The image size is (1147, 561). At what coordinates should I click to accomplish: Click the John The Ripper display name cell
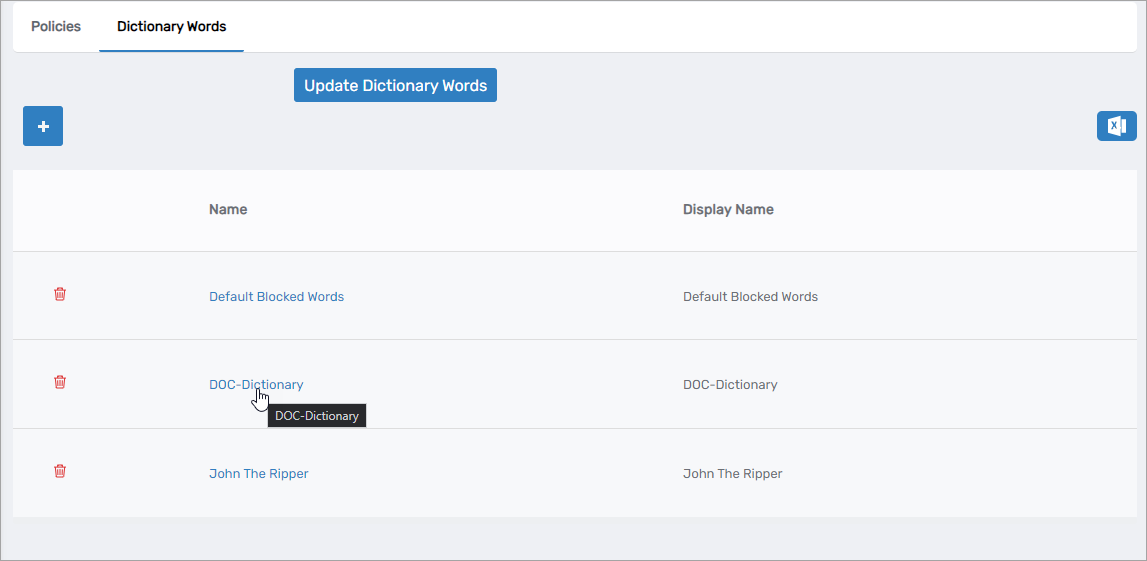point(732,474)
